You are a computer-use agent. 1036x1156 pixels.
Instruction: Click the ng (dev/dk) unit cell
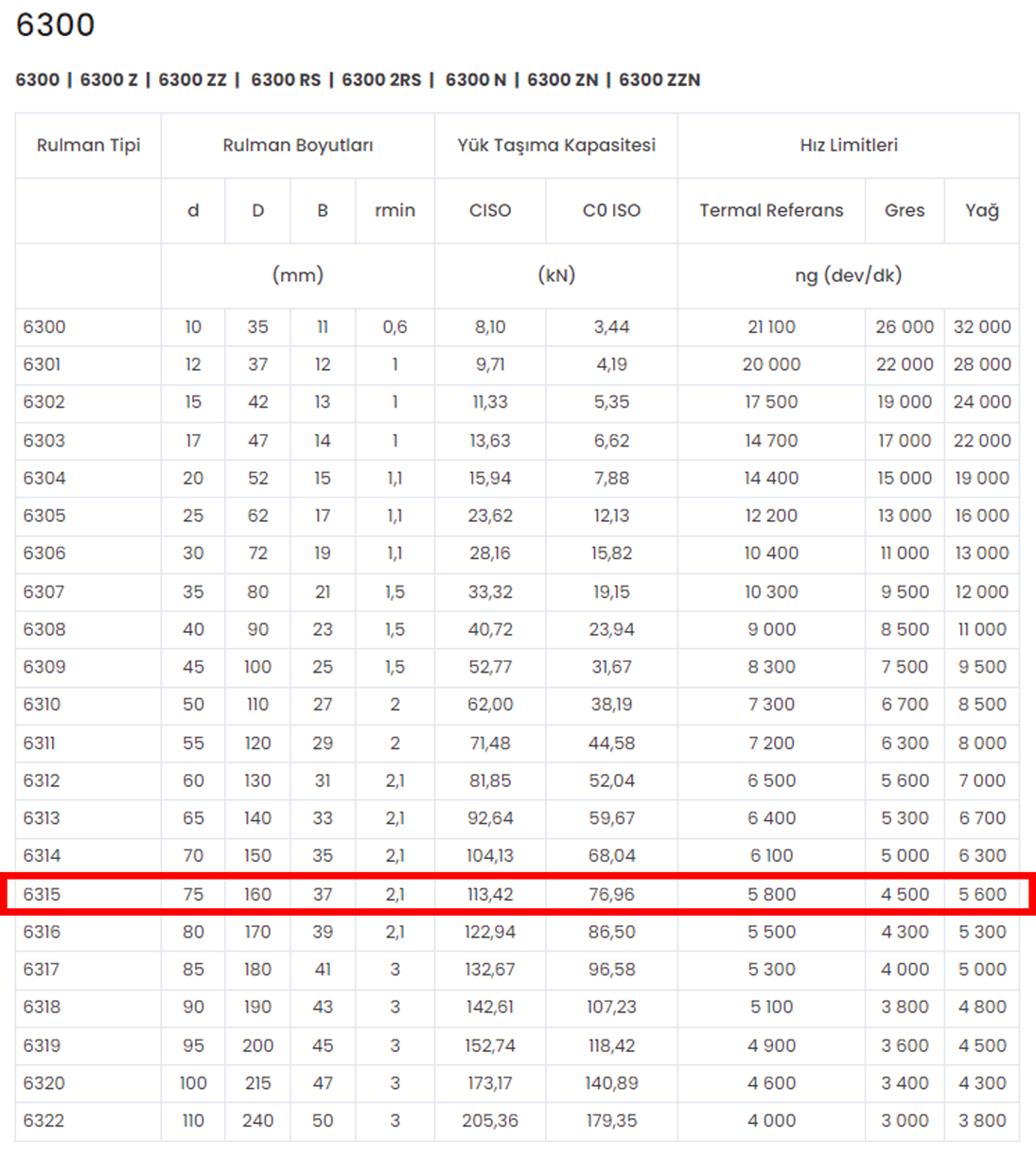849,275
